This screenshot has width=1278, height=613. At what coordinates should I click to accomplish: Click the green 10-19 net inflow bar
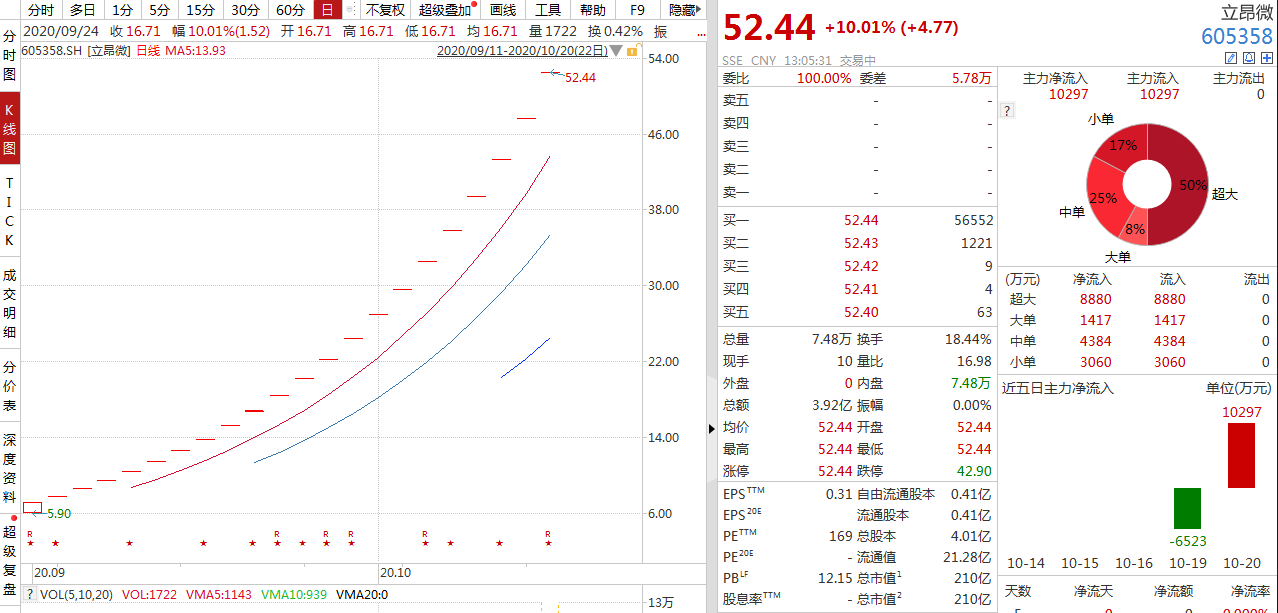[1186, 508]
